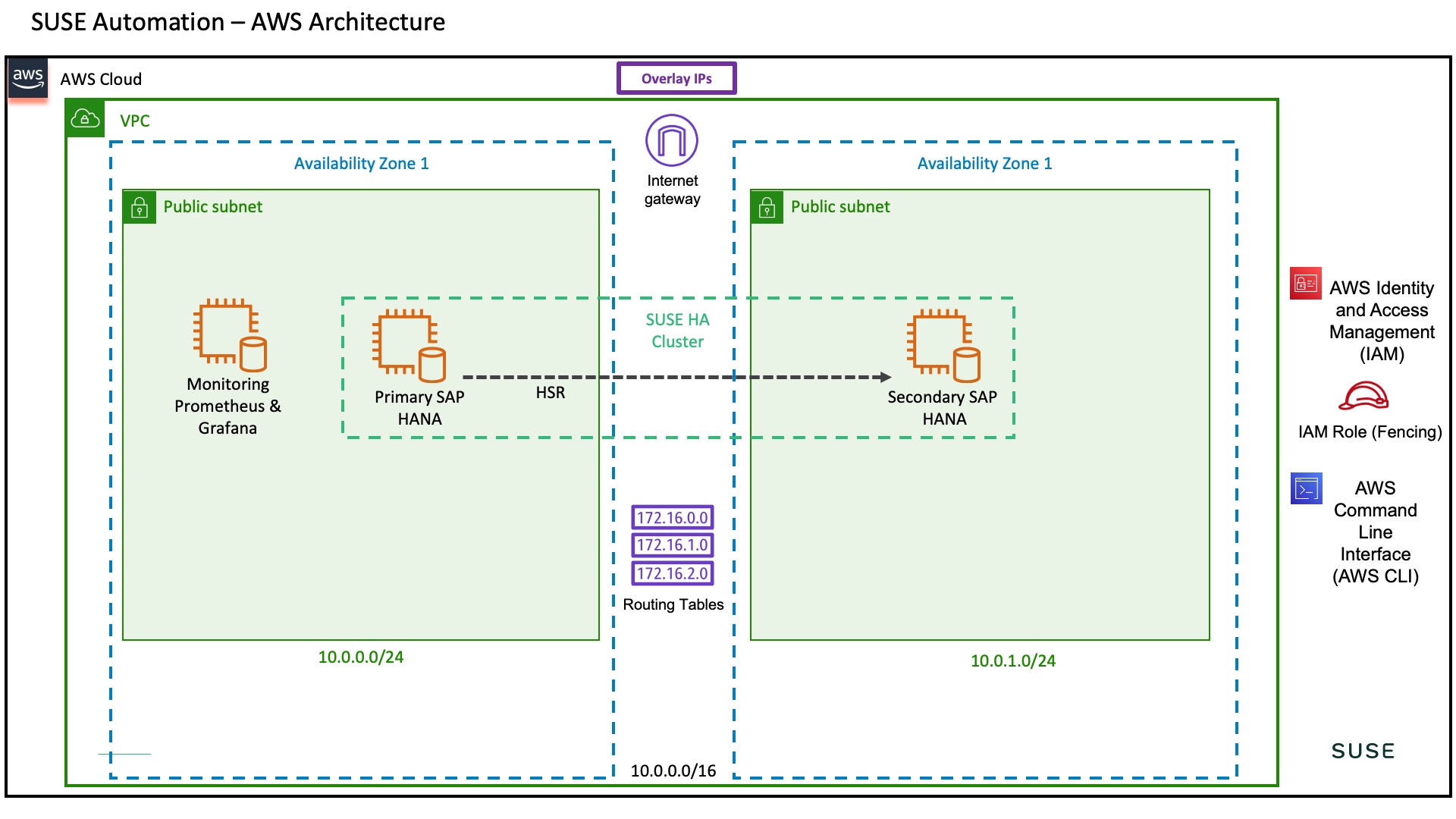This screenshot has width=1456, height=819.
Task: Select routing table entry 172.16.2.0
Action: click(x=673, y=573)
